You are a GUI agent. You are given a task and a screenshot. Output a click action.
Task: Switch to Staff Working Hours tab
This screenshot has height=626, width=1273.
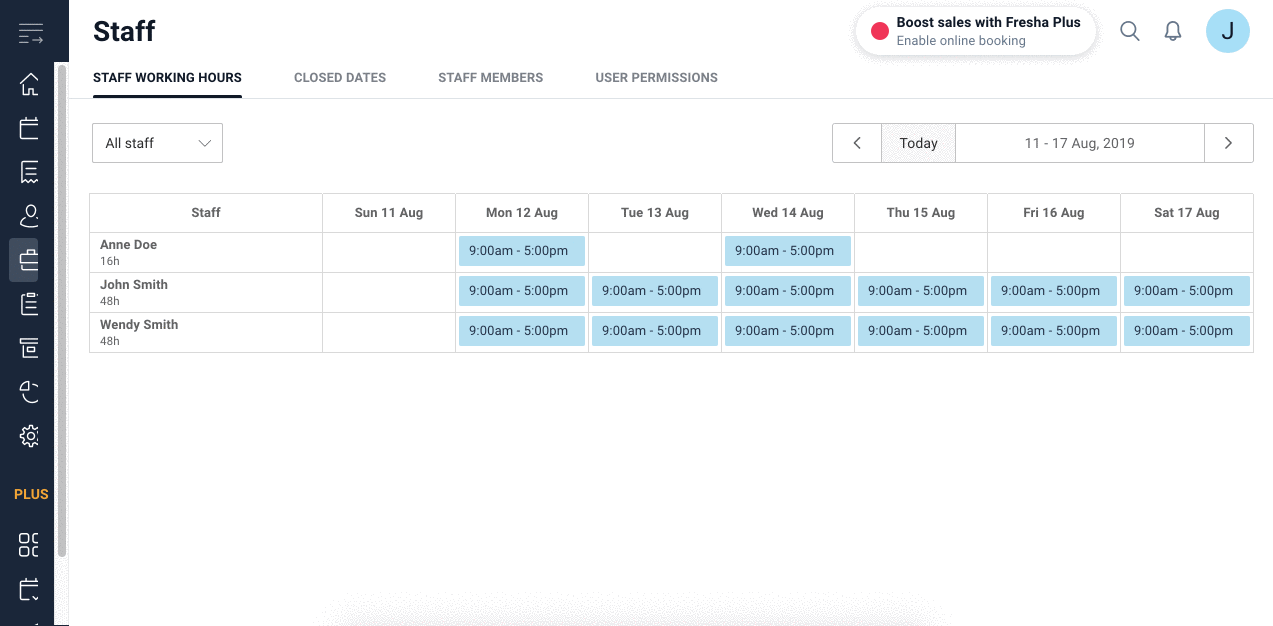167,78
